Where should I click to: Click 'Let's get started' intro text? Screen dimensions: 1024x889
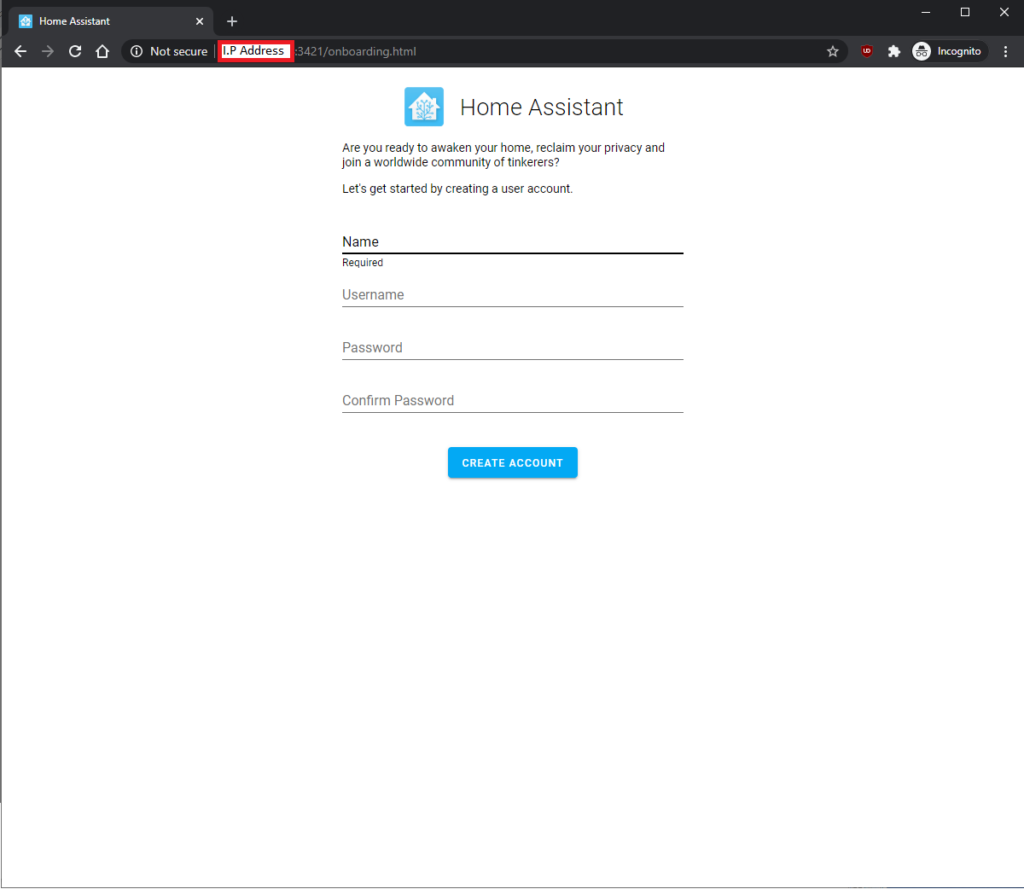[x=457, y=189]
